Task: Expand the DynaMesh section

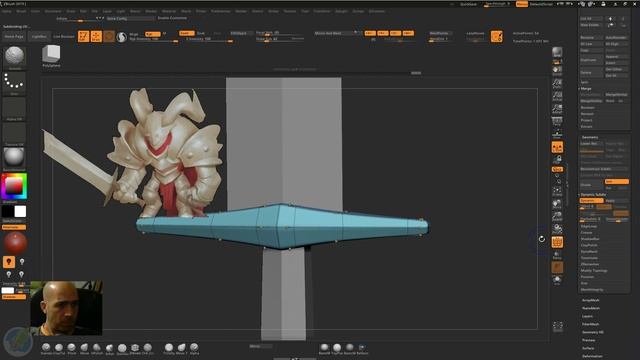Action: click(589, 251)
